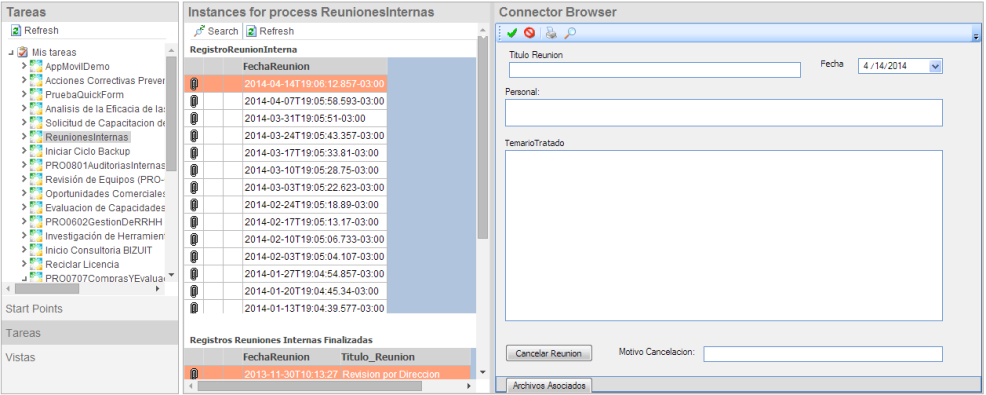Click the print icon in Connector Browser
Viewport: 986px width, 395px height.
pos(551,33)
